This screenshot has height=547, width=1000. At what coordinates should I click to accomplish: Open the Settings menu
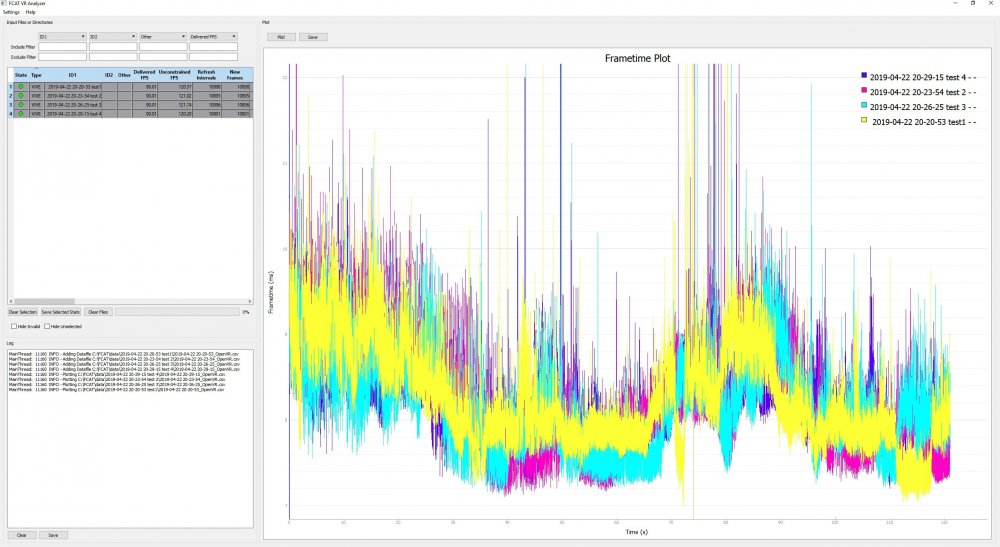pos(11,12)
